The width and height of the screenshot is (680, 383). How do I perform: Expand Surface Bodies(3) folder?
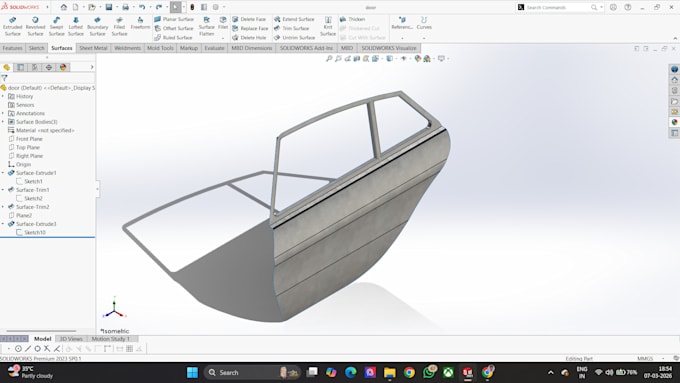click(3, 122)
